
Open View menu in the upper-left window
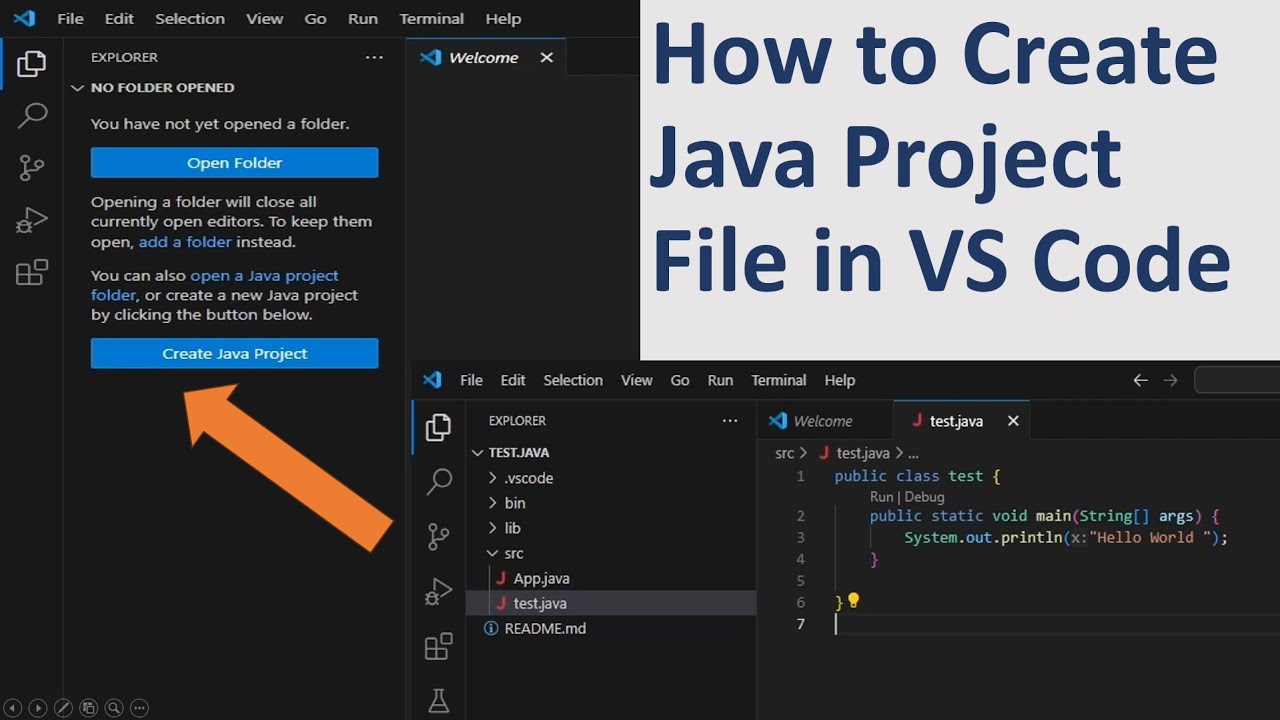pyautogui.click(x=265, y=18)
